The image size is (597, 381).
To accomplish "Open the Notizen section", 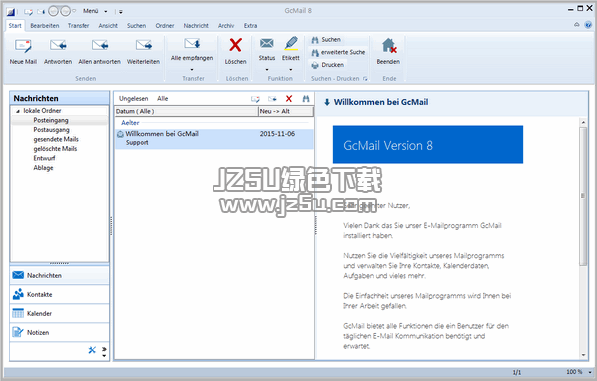I will pyautogui.click(x=59, y=332).
